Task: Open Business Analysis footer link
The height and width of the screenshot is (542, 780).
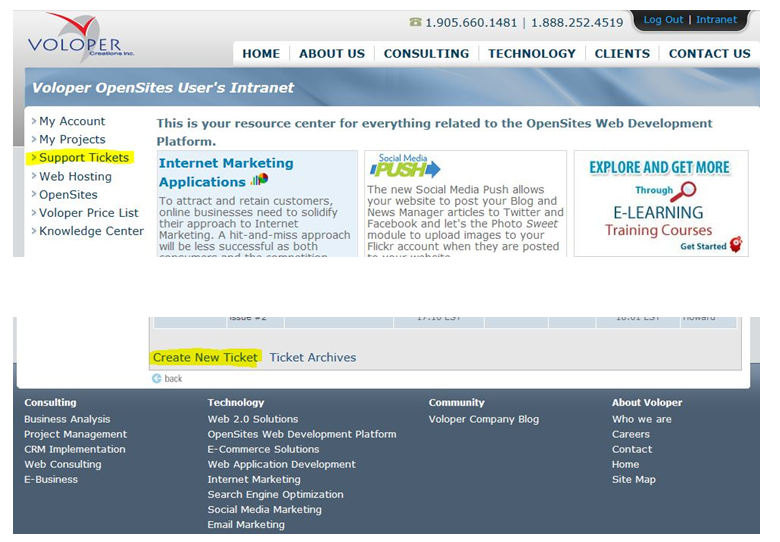Action: point(67,419)
